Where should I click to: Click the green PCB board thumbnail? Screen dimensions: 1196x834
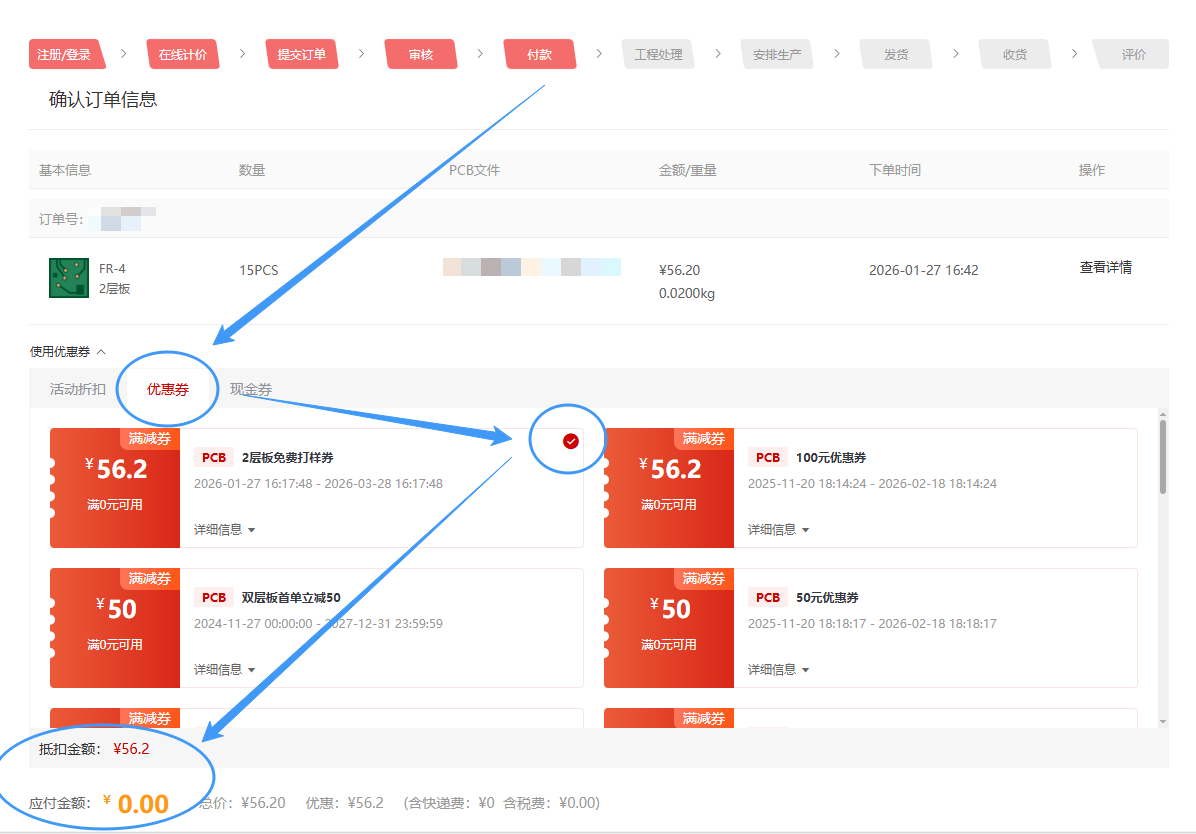(x=69, y=277)
